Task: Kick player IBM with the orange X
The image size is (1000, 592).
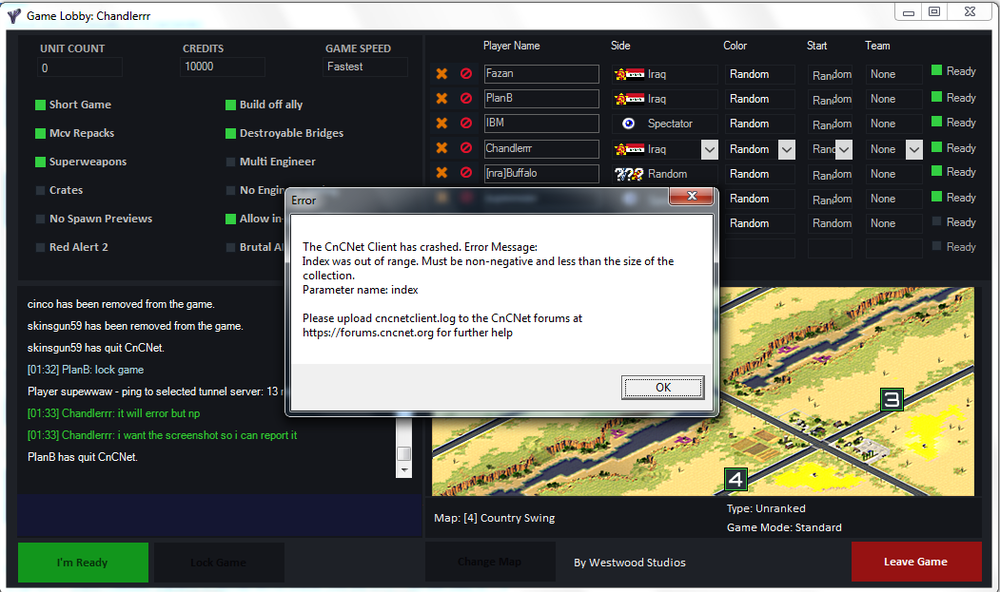Action: (x=441, y=123)
